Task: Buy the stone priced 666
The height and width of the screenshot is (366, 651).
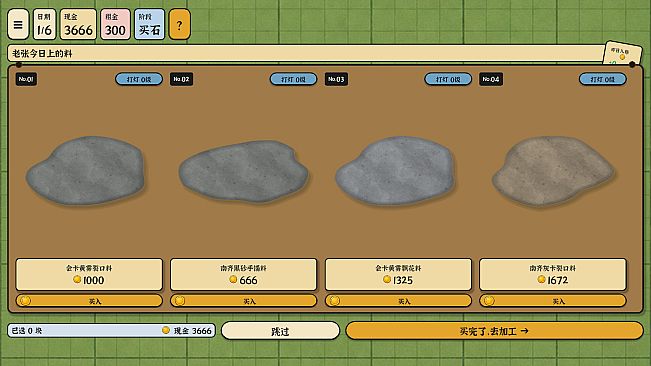Action: tap(244, 301)
